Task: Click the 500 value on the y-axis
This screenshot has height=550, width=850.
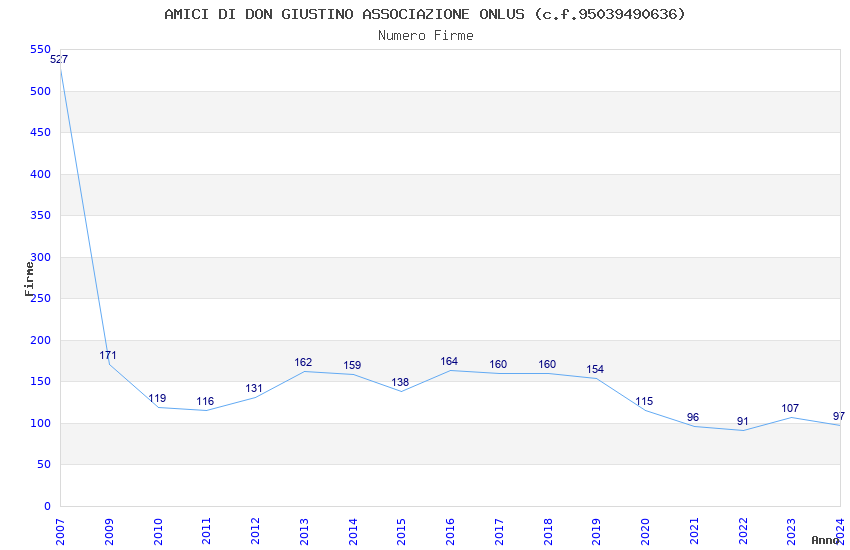Action: 41,91
